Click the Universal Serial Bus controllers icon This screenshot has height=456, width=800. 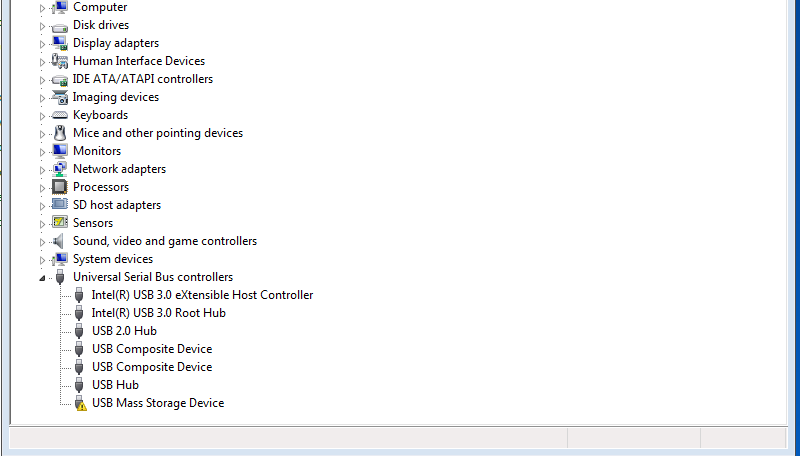click(60, 277)
